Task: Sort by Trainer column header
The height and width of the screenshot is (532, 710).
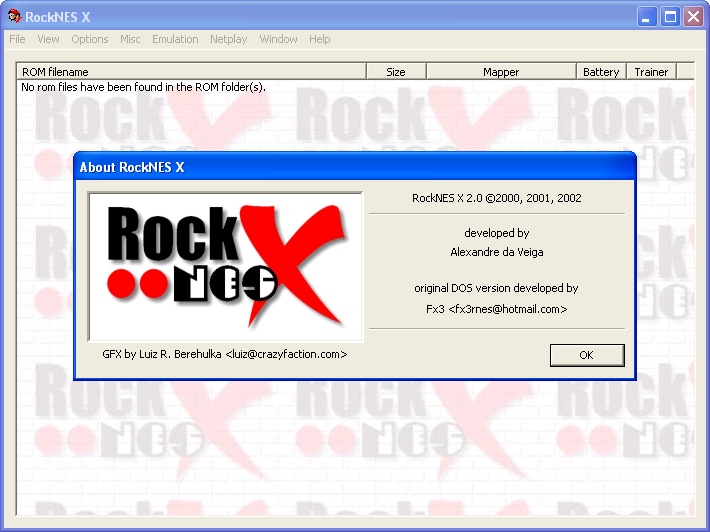Action: (x=651, y=72)
